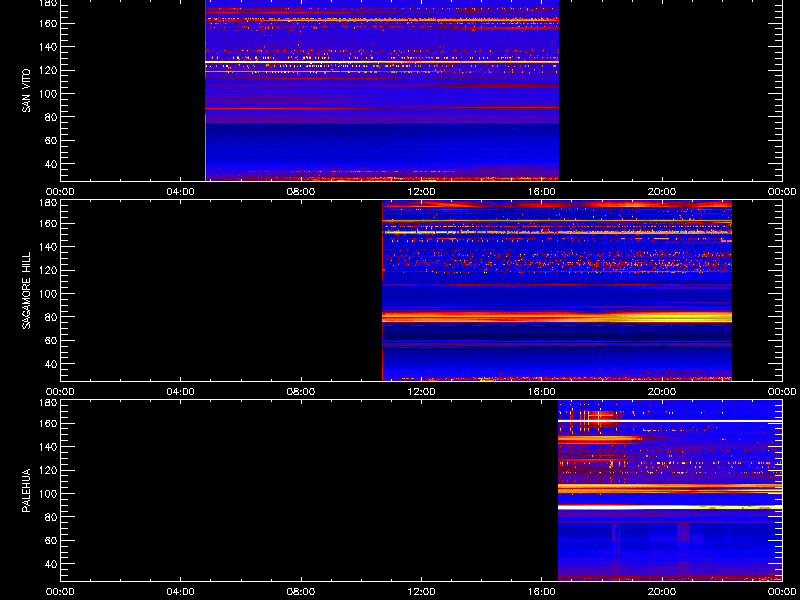Select the 40 tick label on PALEHUA axis
800x600 pixels.
click(52, 564)
